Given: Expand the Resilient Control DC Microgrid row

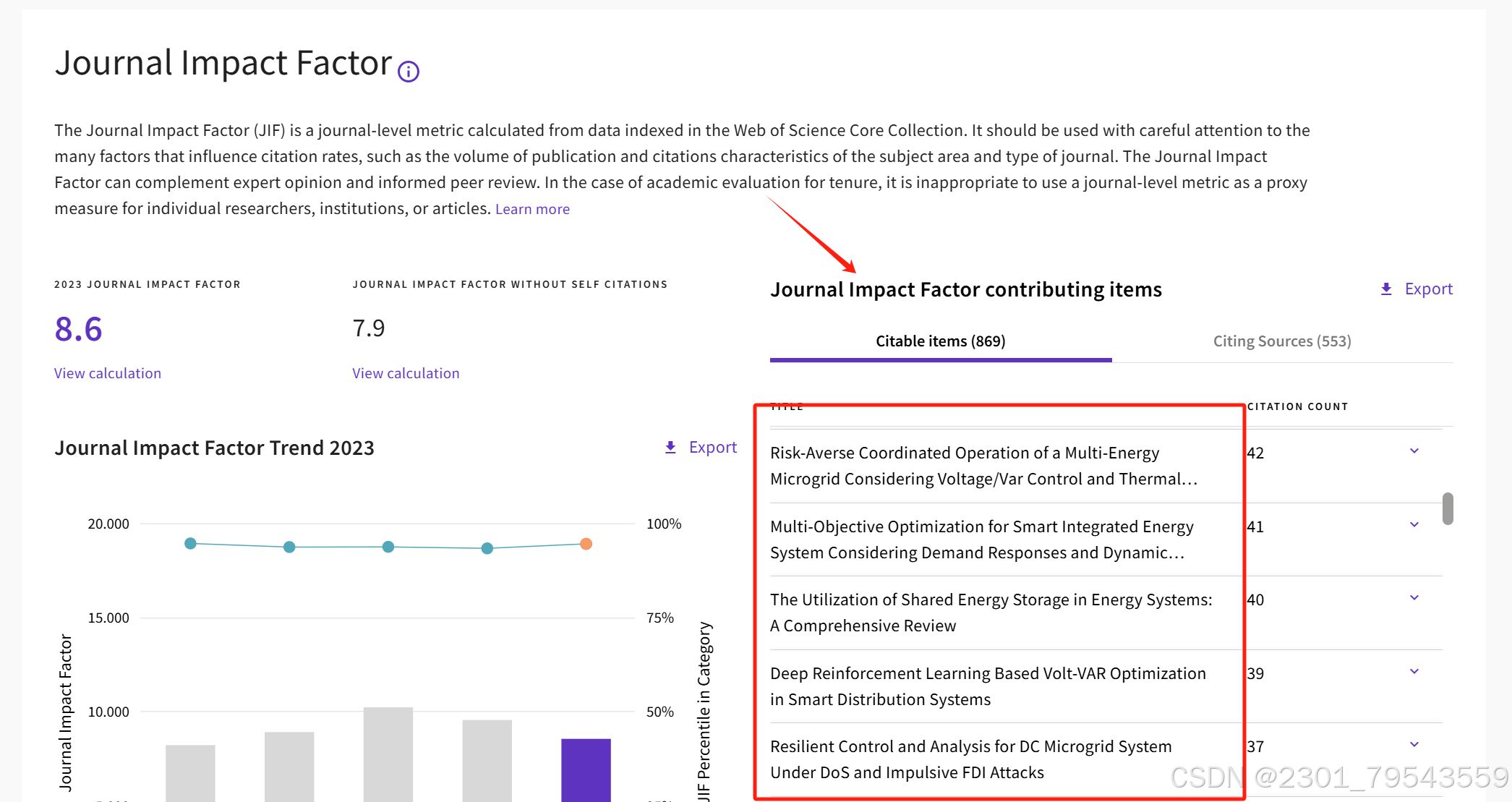Looking at the screenshot, I should point(1414,745).
